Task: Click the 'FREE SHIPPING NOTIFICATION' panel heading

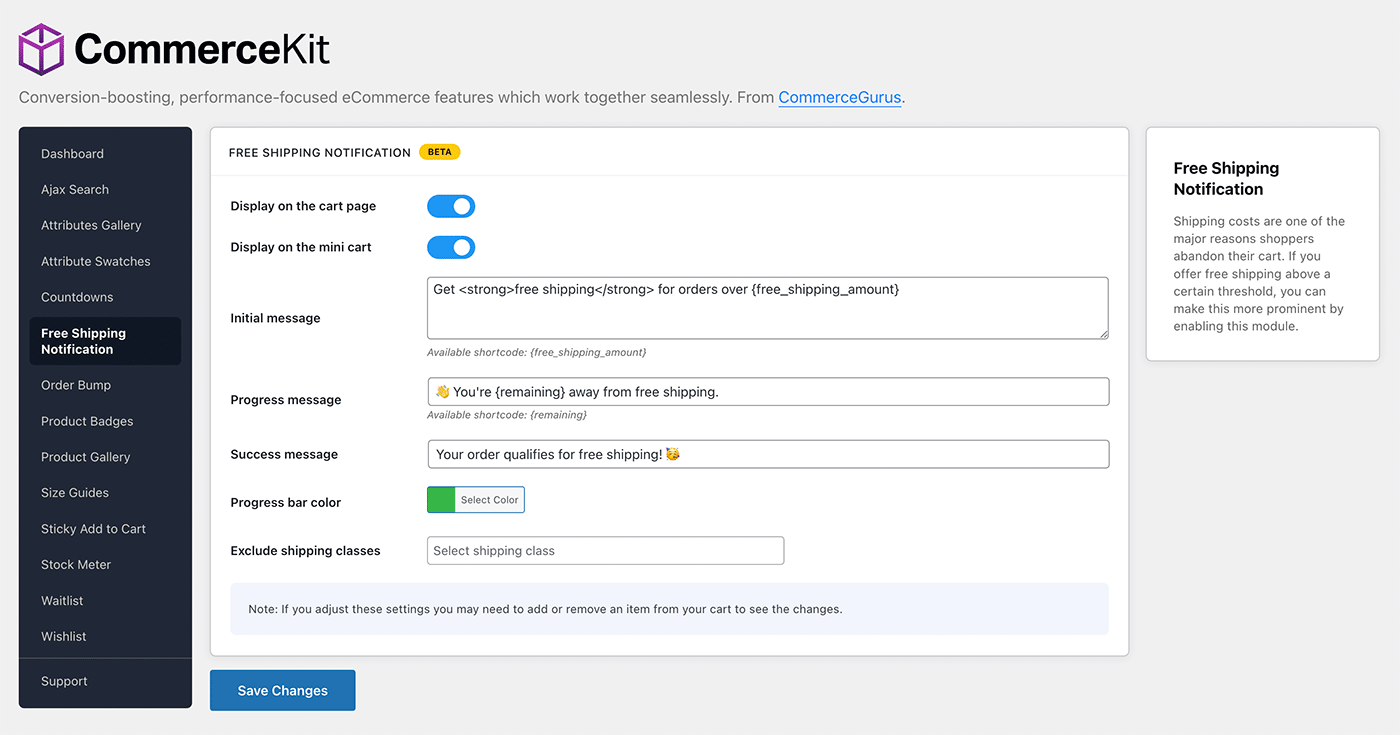Action: pos(320,153)
